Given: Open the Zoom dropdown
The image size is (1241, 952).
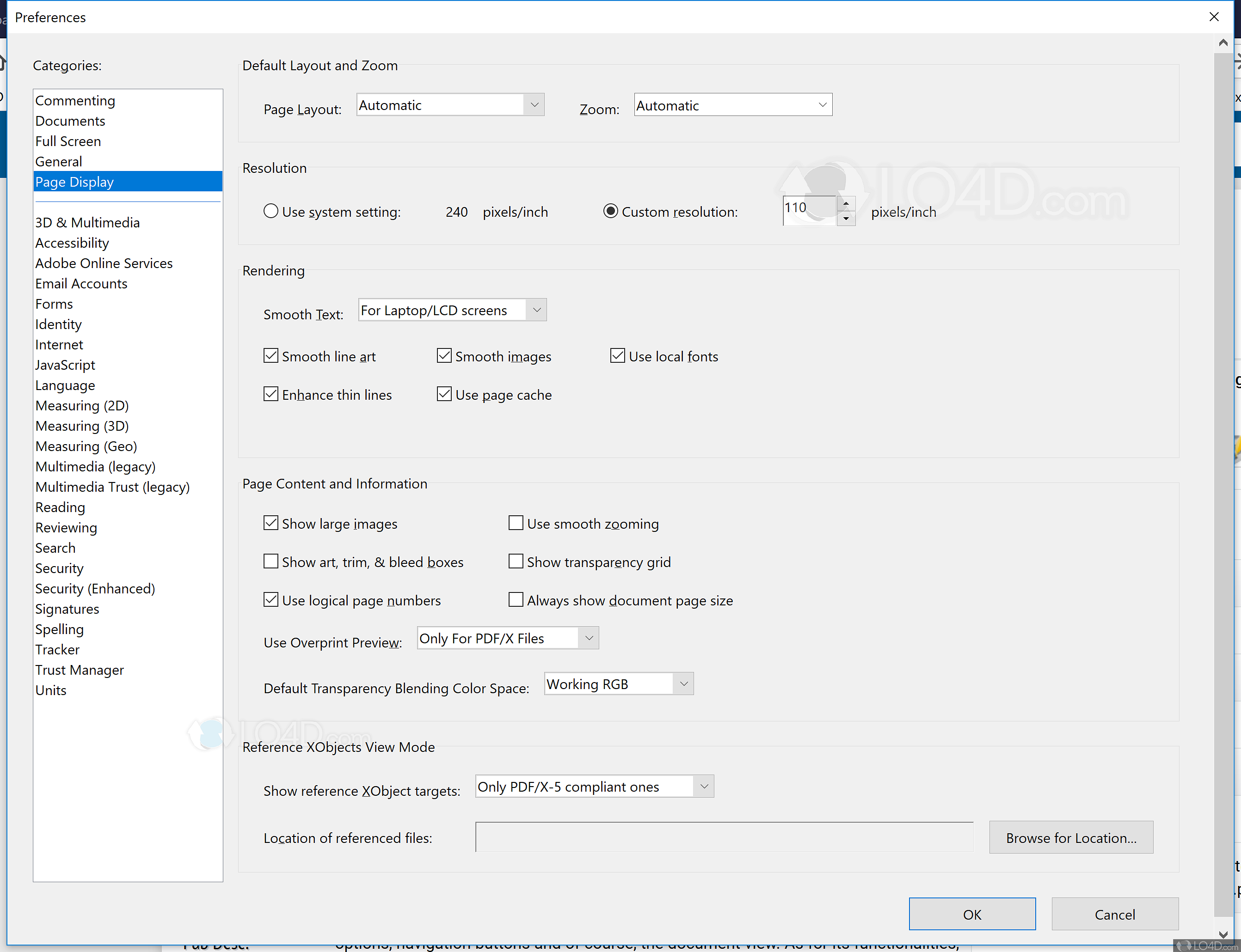Looking at the screenshot, I should (822, 104).
